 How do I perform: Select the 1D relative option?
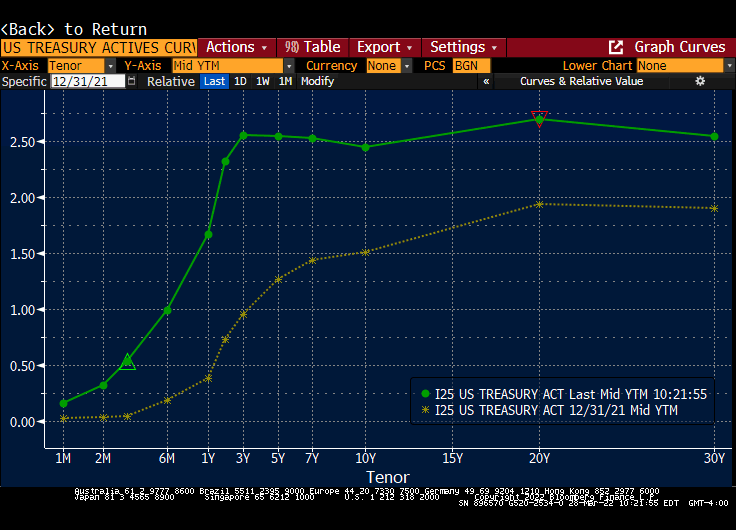click(240, 81)
